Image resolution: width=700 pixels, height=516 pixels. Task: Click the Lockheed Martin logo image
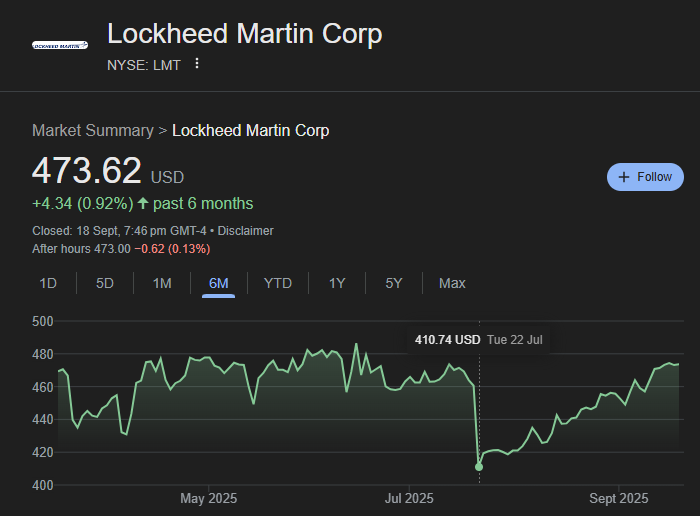click(x=60, y=45)
